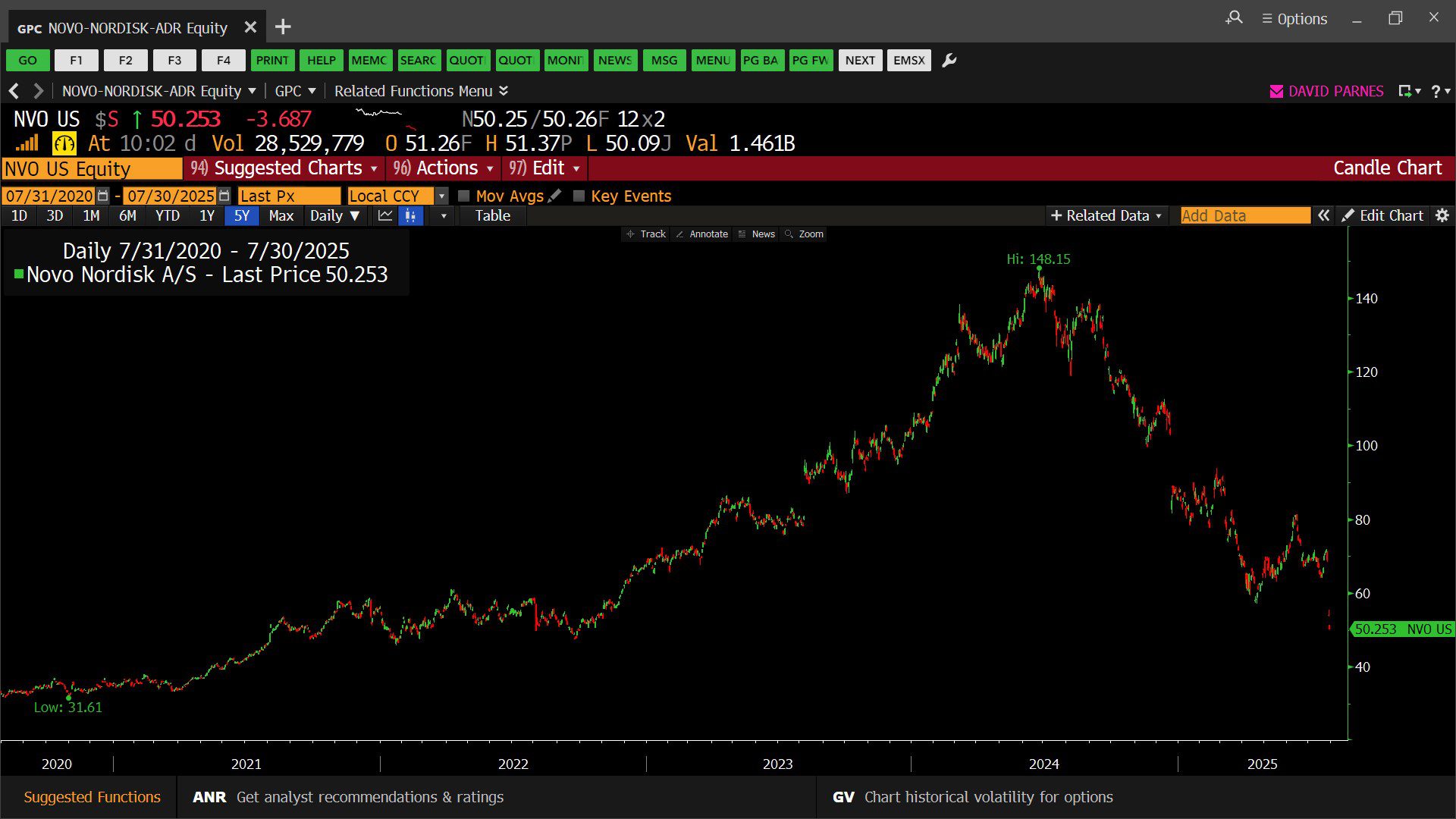Select the YTD time range

(x=168, y=216)
